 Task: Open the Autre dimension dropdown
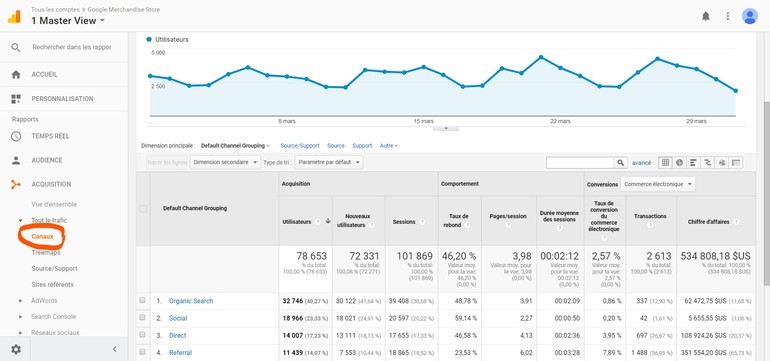coord(388,146)
